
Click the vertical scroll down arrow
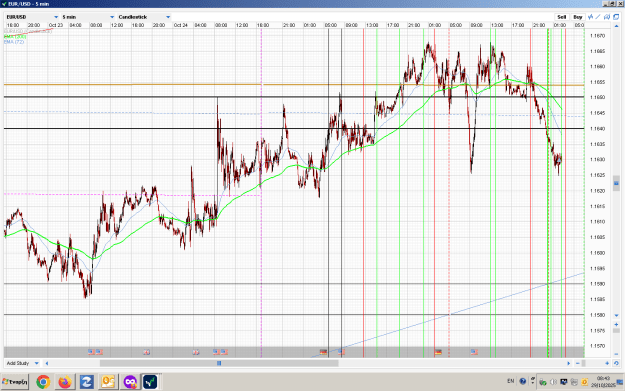(x=616, y=316)
